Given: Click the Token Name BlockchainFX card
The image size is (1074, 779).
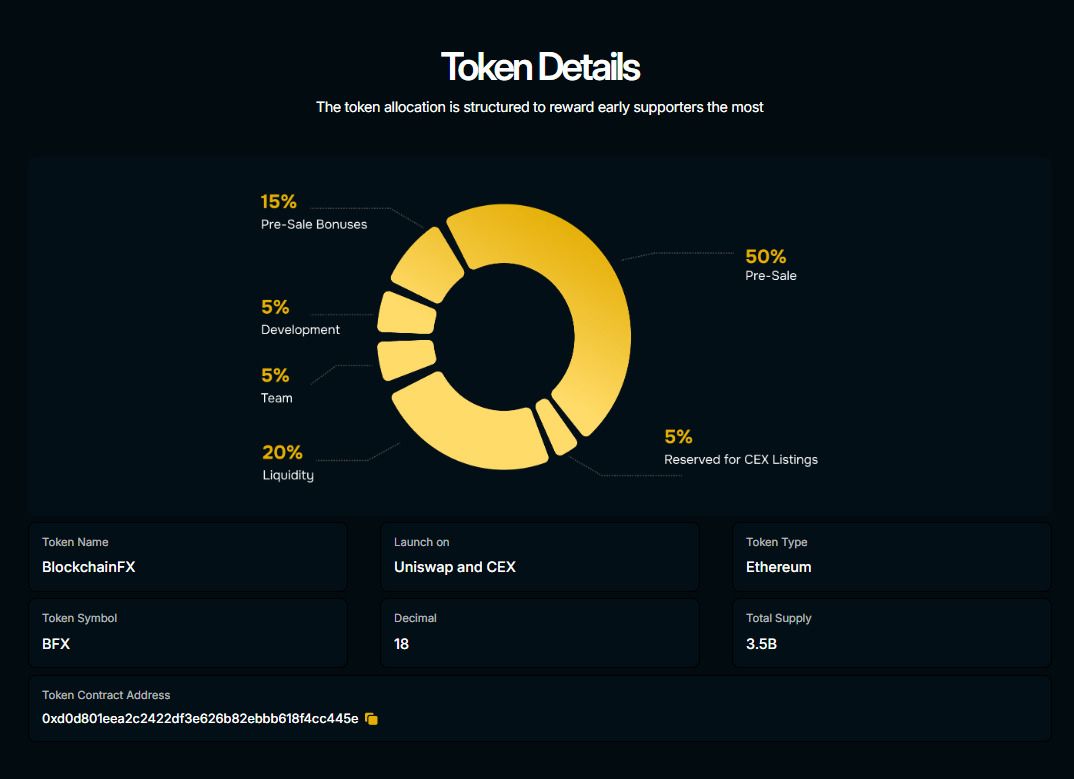Looking at the screenshot, I should pyautogui.click(x=188, y=556).
